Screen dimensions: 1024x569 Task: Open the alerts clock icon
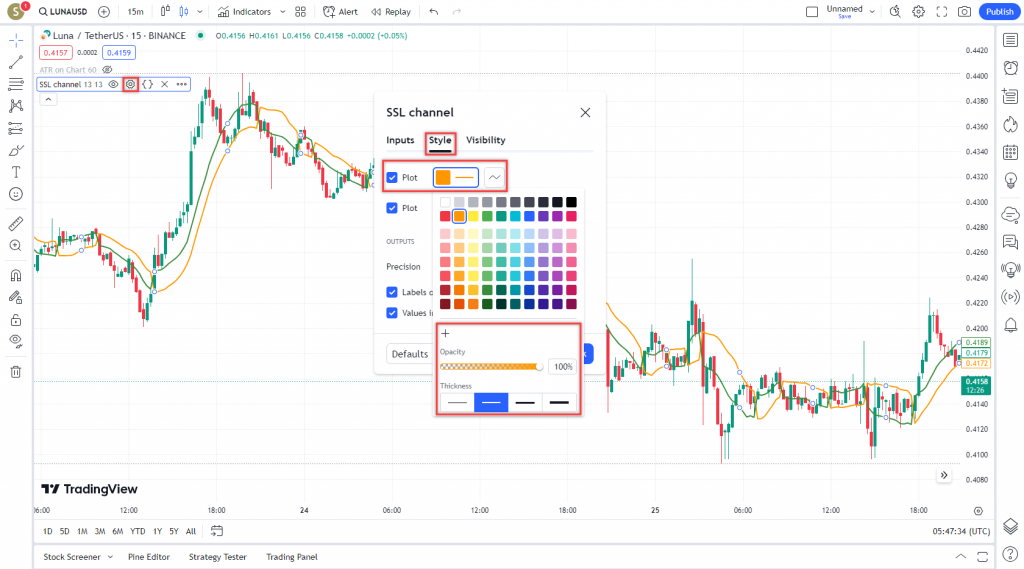[1010, 68]
